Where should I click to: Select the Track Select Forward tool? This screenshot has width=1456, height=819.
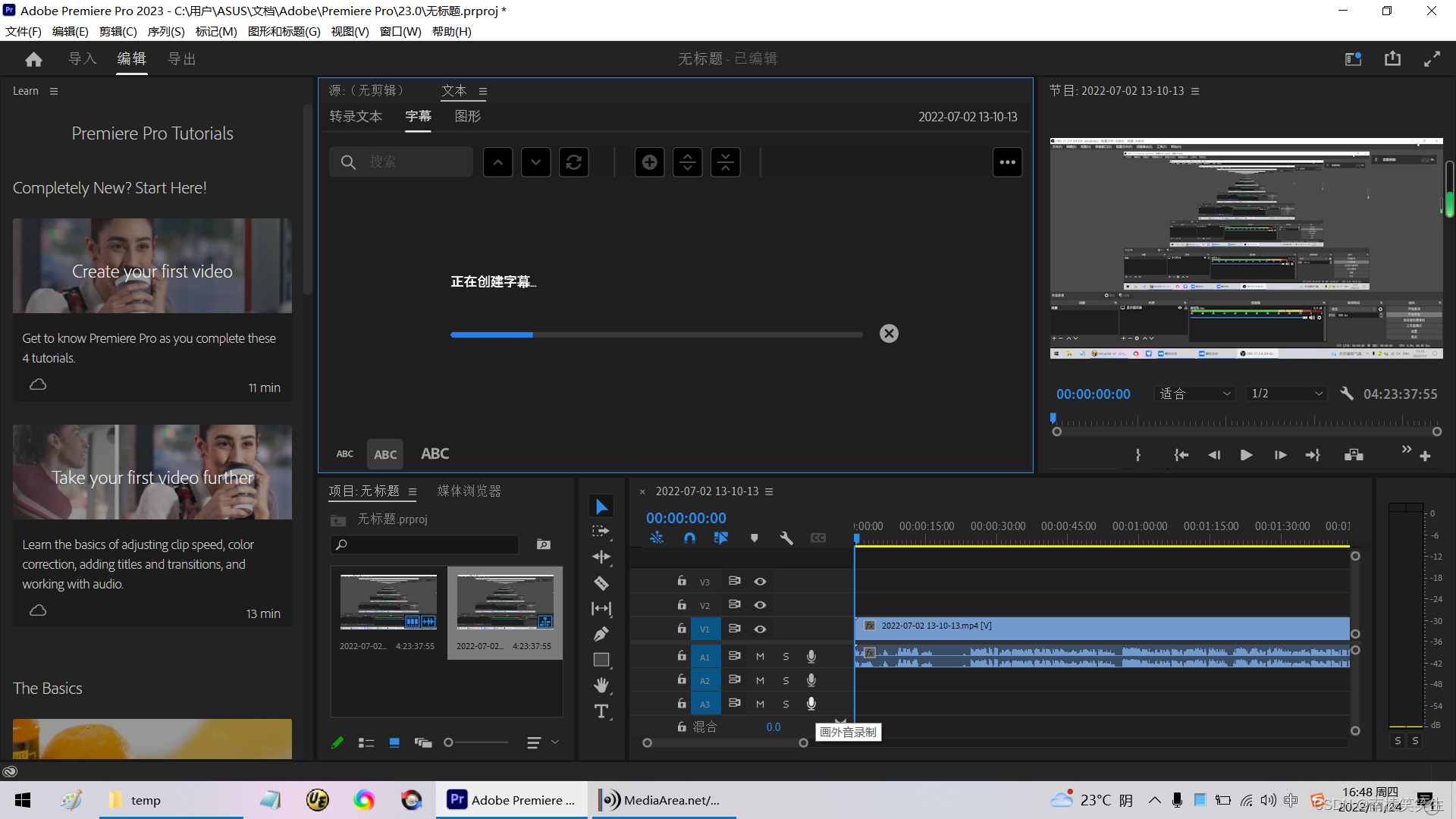point(601,532)
